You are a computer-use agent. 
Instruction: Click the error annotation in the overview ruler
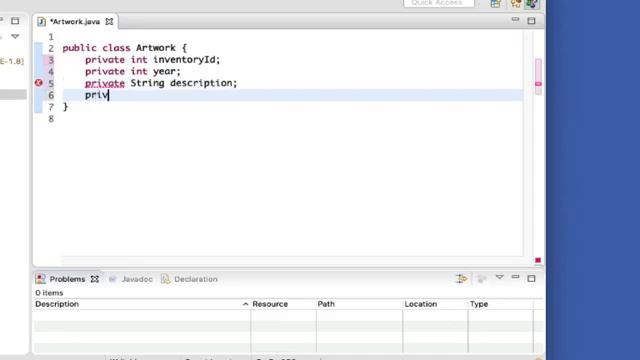tap(538, 84)
